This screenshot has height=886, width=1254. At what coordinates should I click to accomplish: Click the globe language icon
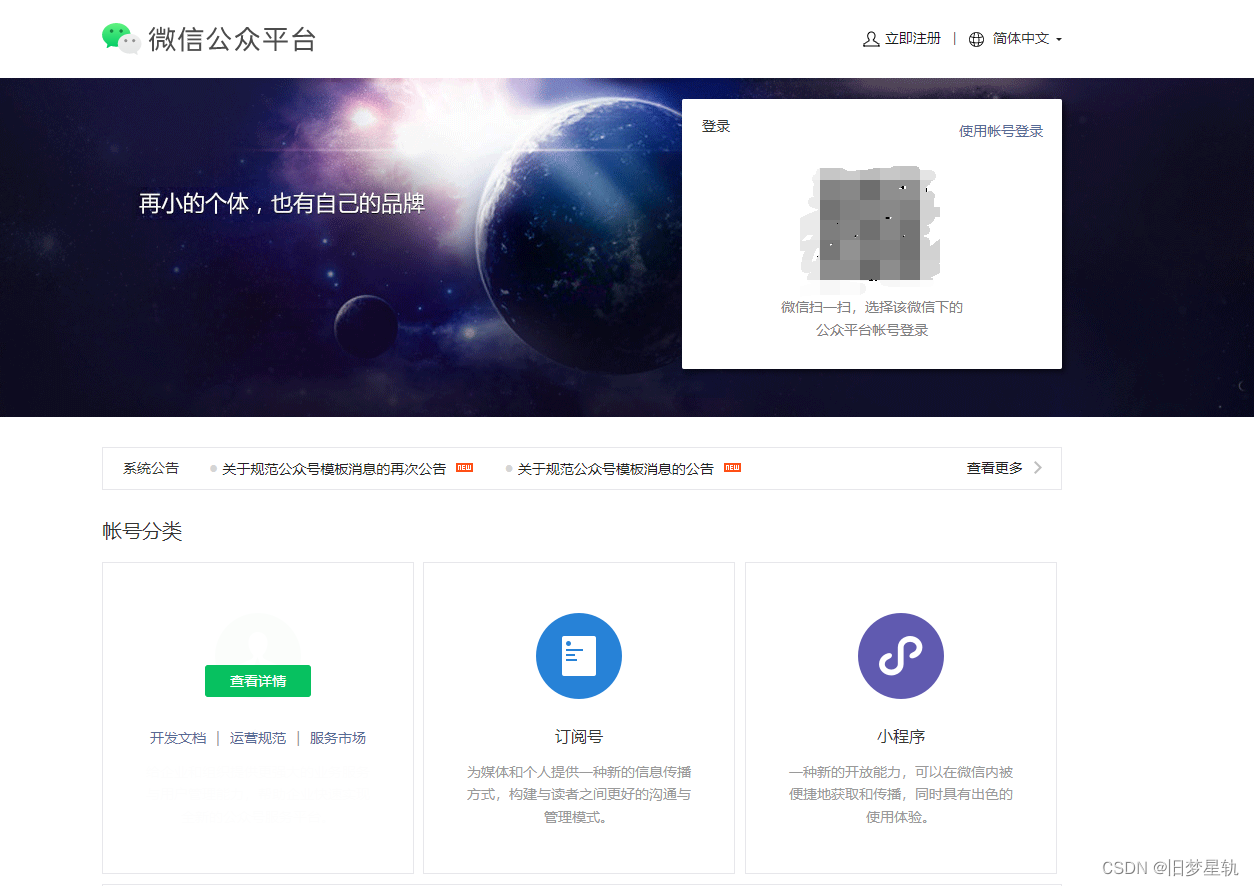tap(977, 39)
